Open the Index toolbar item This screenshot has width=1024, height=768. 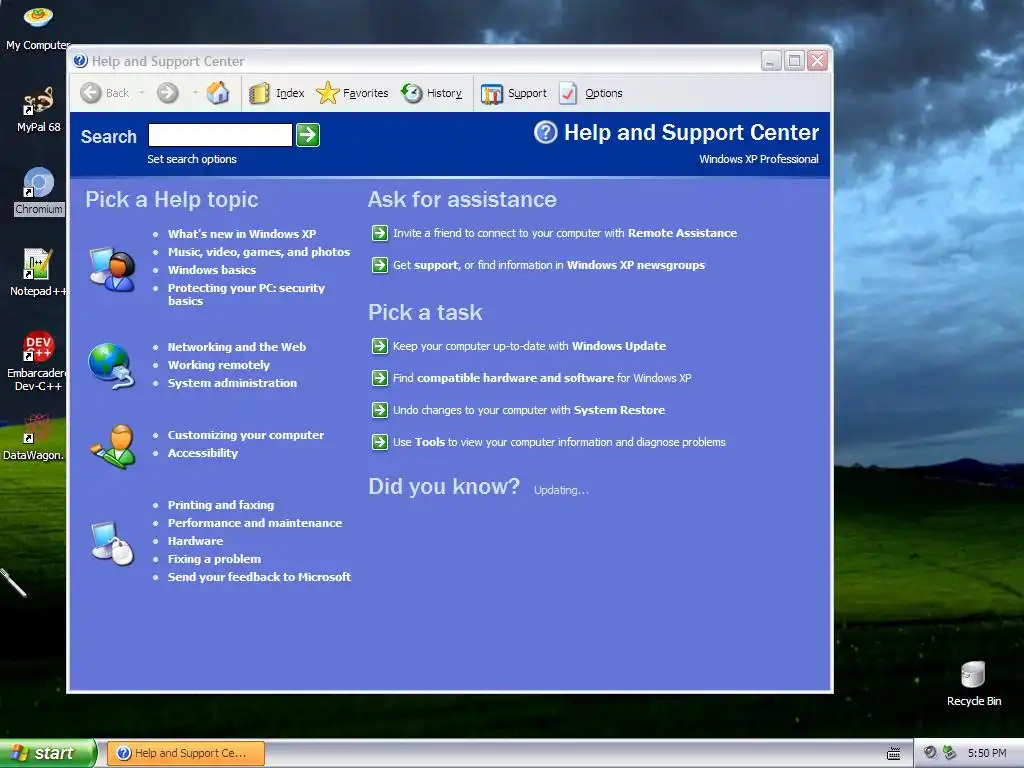[x=277, y=93]
